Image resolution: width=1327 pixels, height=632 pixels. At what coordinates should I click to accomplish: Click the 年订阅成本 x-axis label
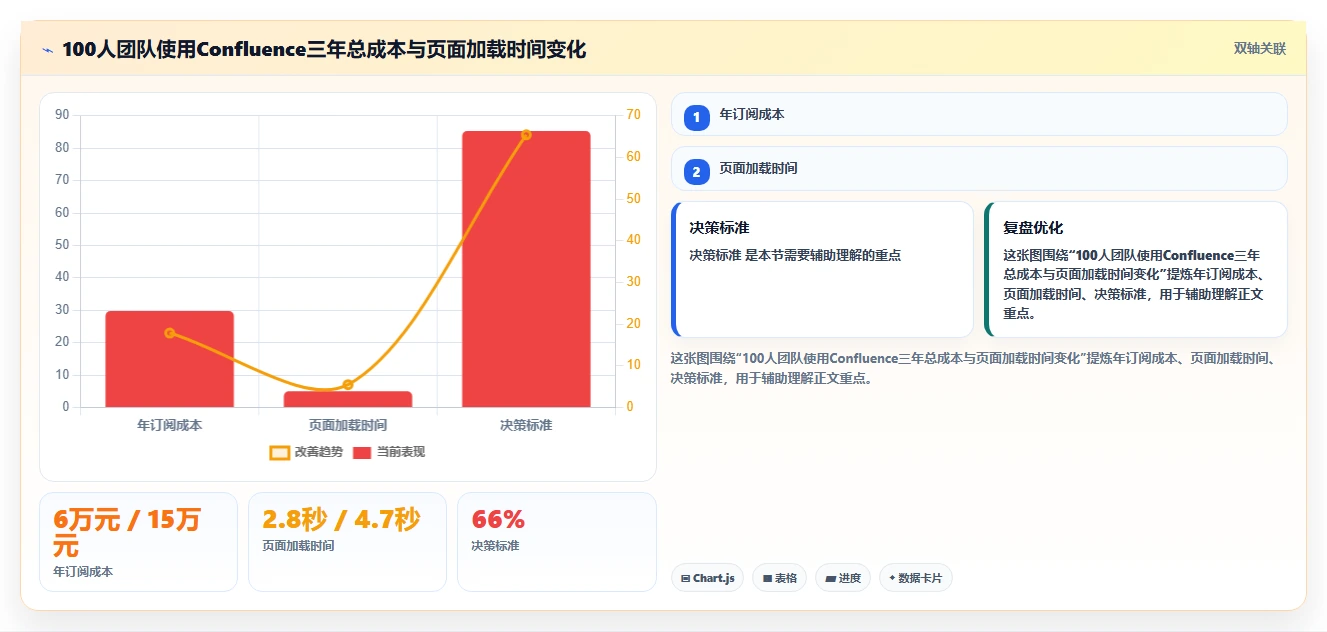170,425
